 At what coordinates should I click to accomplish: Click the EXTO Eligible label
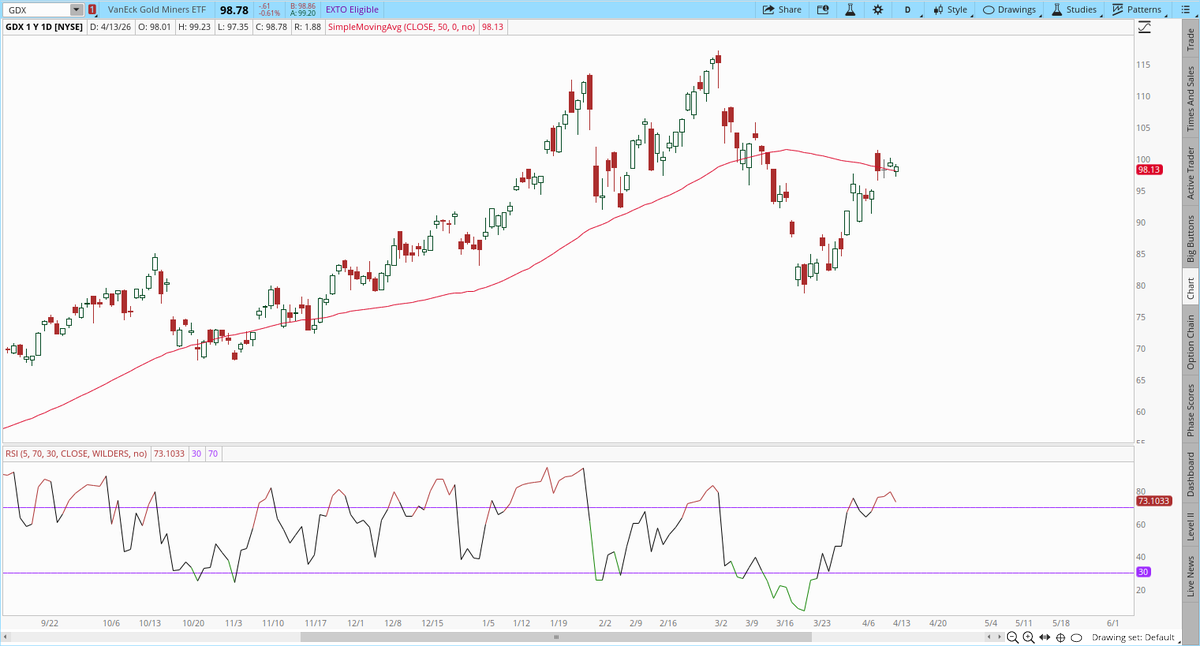tap(352, 9)
